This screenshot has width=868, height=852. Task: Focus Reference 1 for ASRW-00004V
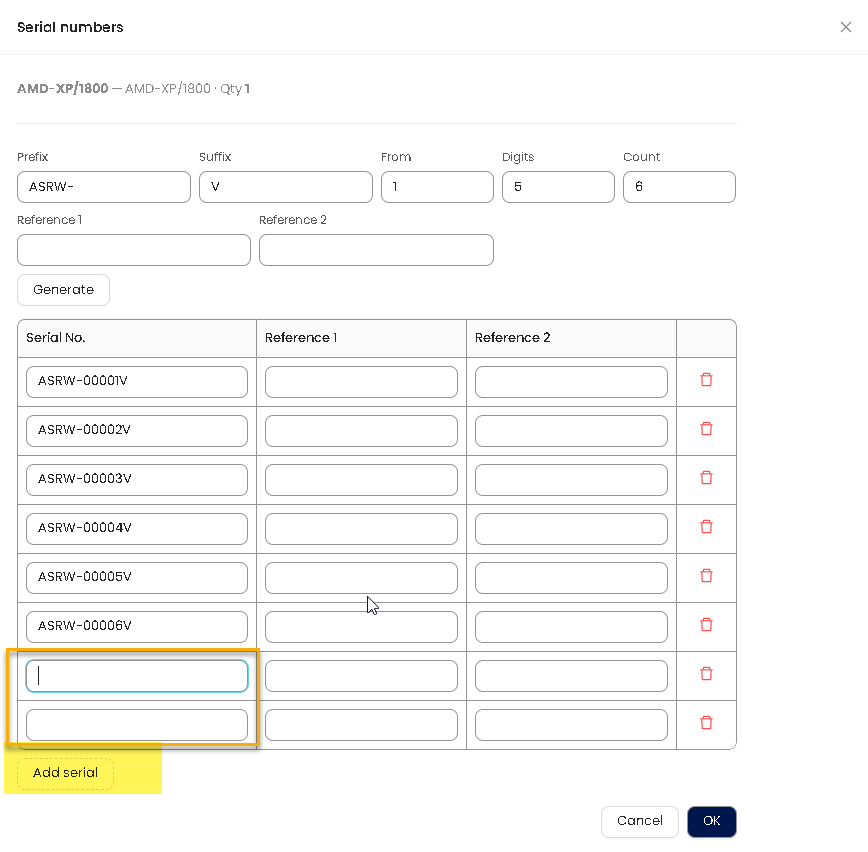pyautogui.click(x=361, y=529)
